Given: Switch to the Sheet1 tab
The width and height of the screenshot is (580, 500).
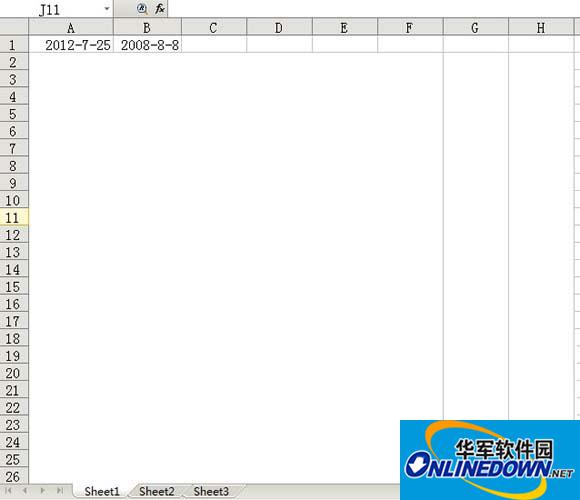Looking at the screenshot, I should click(x=102, y=491).
